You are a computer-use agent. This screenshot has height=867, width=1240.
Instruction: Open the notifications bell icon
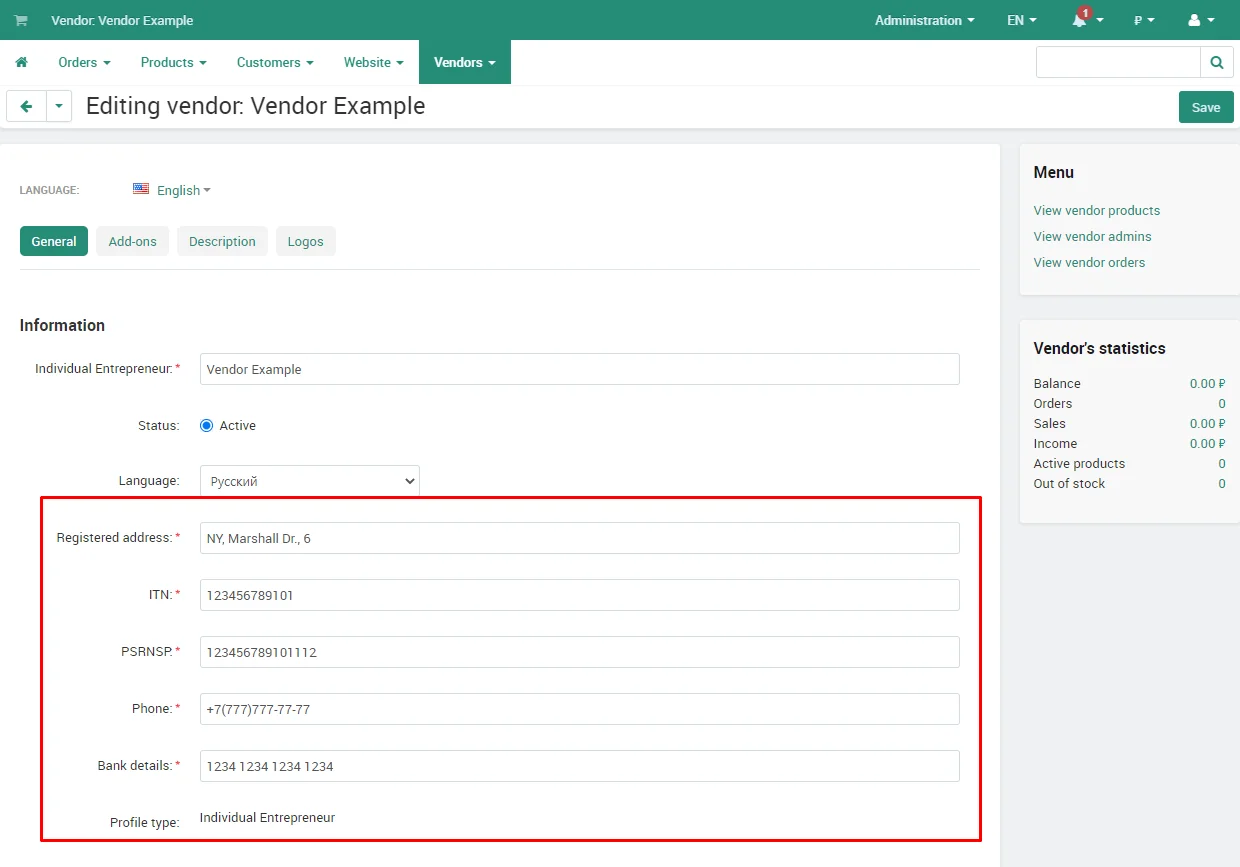(1080, 20)
